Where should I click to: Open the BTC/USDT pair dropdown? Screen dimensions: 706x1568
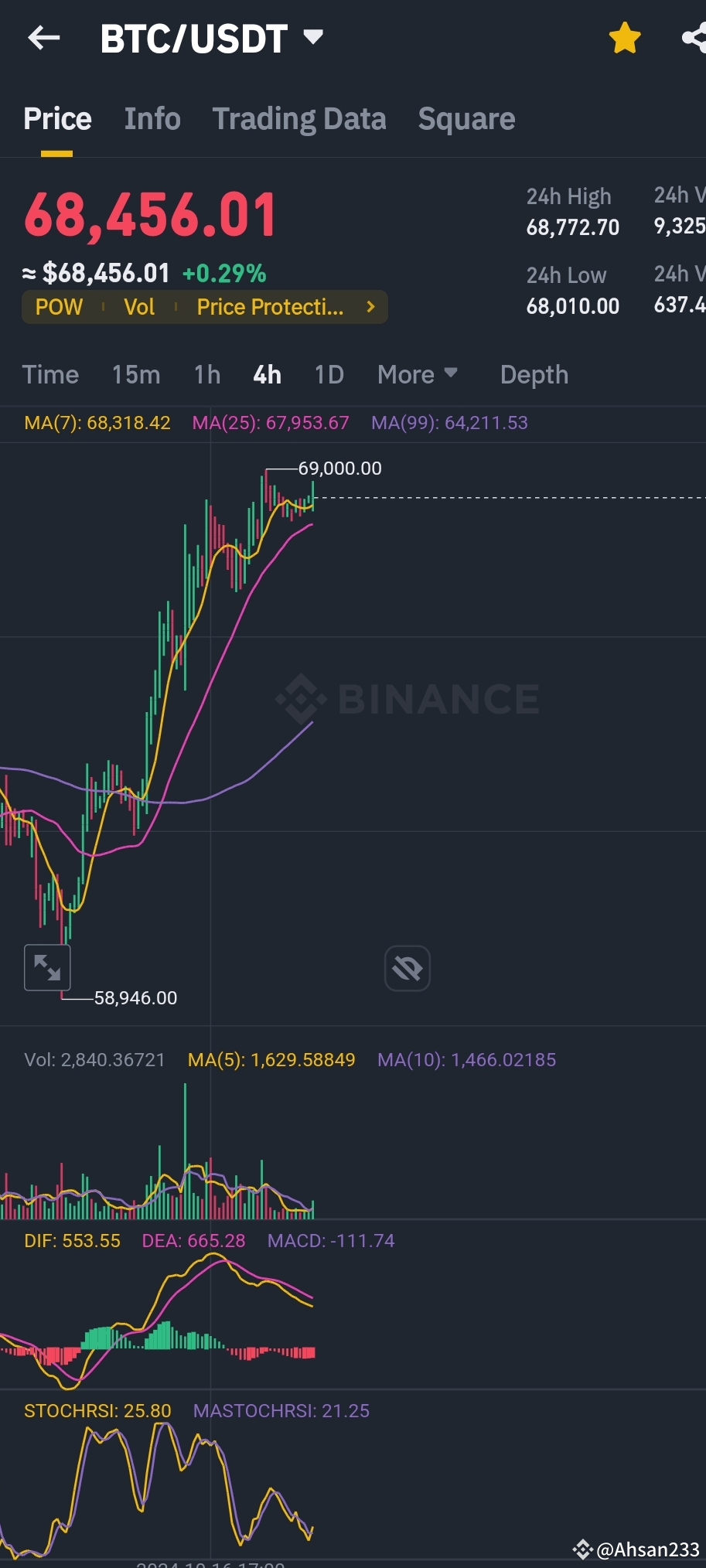[x=211, y=39]
